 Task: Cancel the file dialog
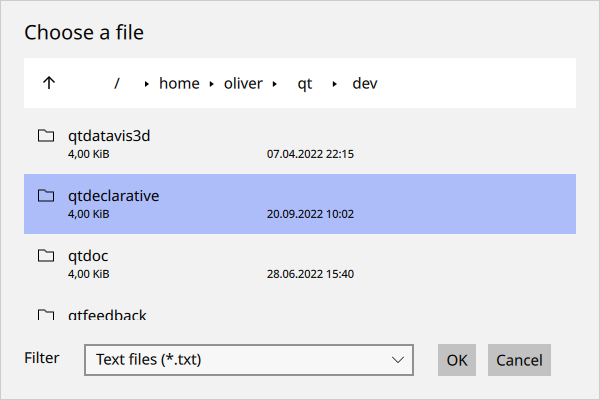[x=519, y=360]
